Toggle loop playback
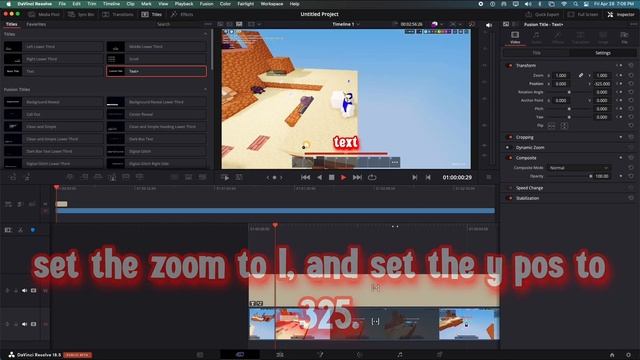The image size is (640, 360). coord(372,178)
